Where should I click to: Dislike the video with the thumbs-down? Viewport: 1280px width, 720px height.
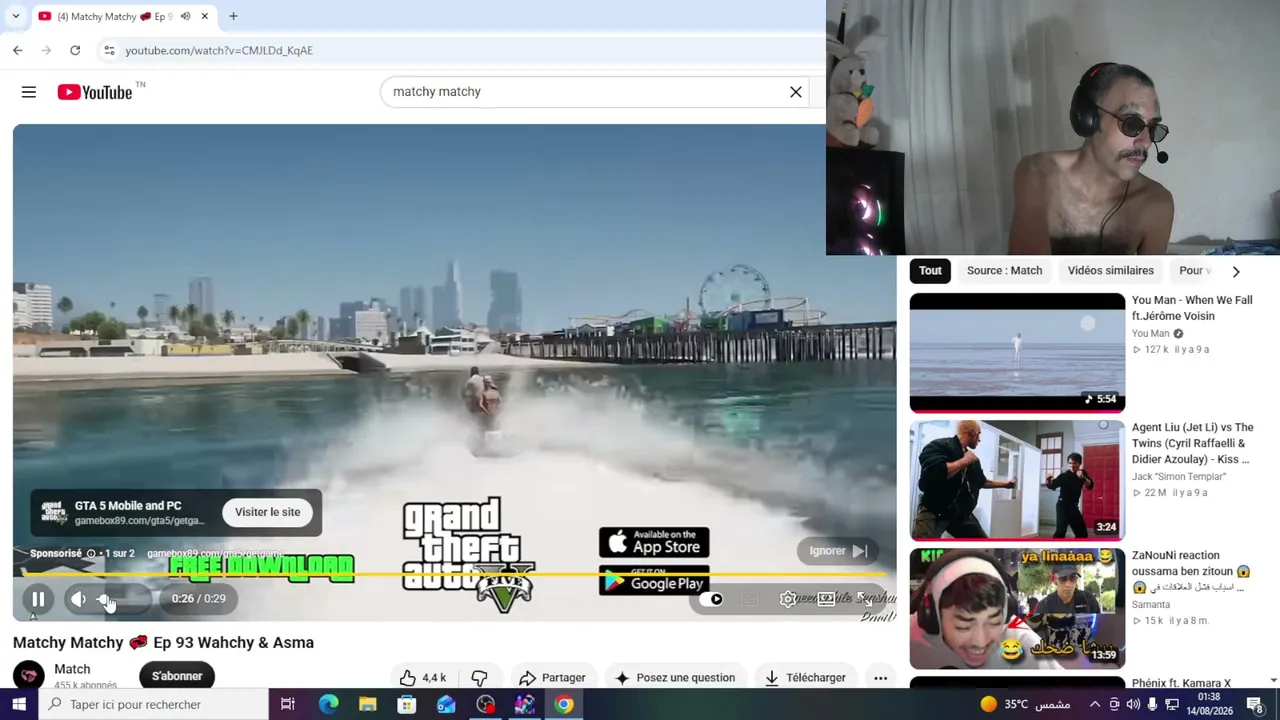click(x=479, y=678)
